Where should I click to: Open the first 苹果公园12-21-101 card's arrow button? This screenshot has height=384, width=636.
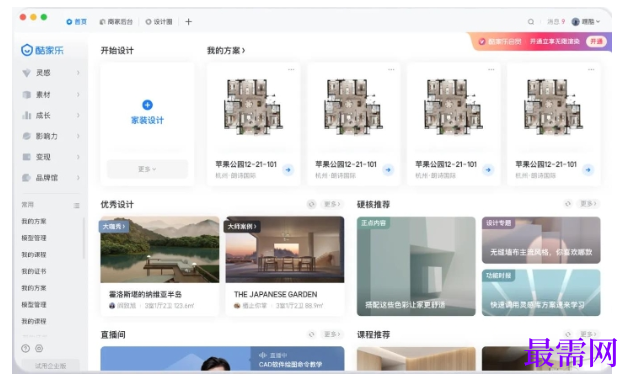tap(288, 170)
